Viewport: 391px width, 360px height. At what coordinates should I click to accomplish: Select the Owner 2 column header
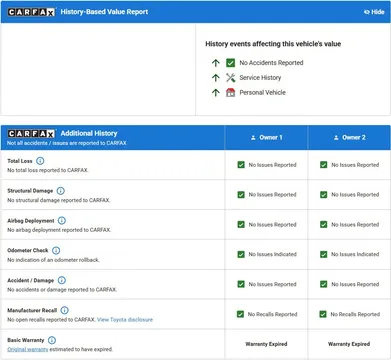click(349, 137)
